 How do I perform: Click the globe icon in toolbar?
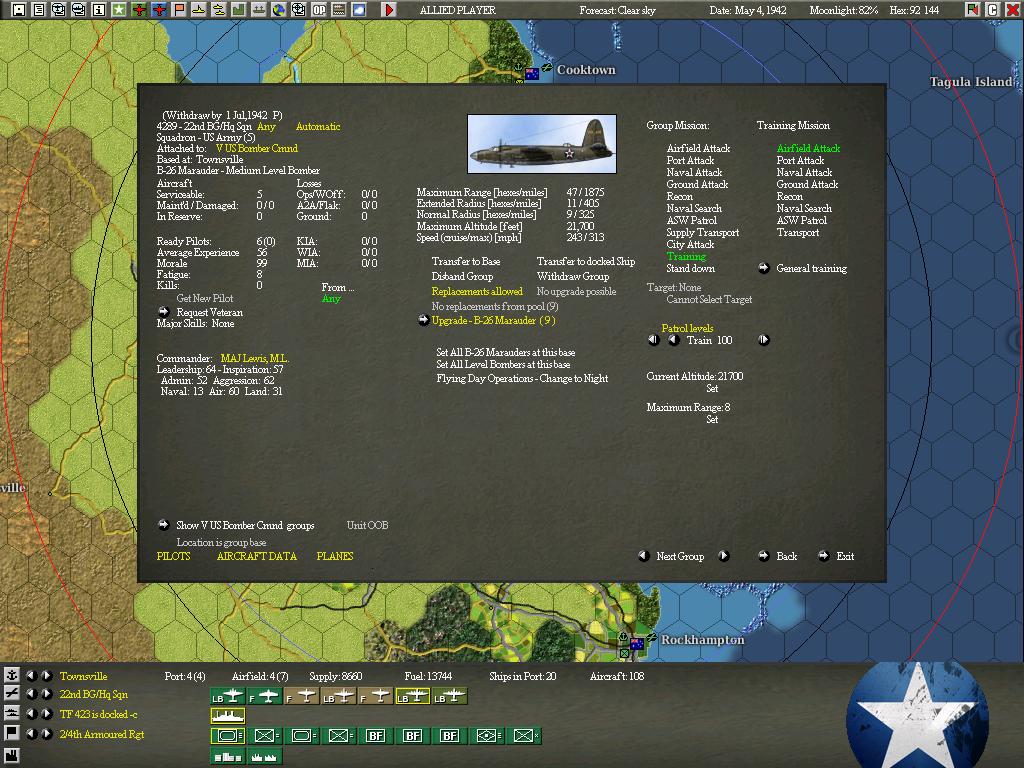(278, 9)
